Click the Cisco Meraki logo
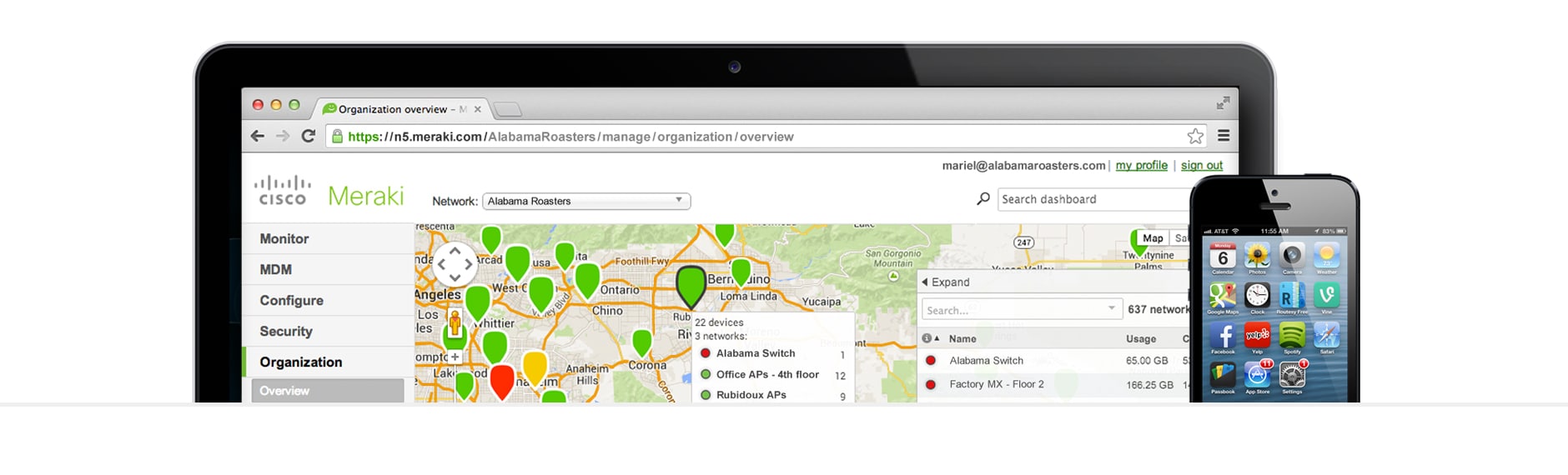 (329, 192)
